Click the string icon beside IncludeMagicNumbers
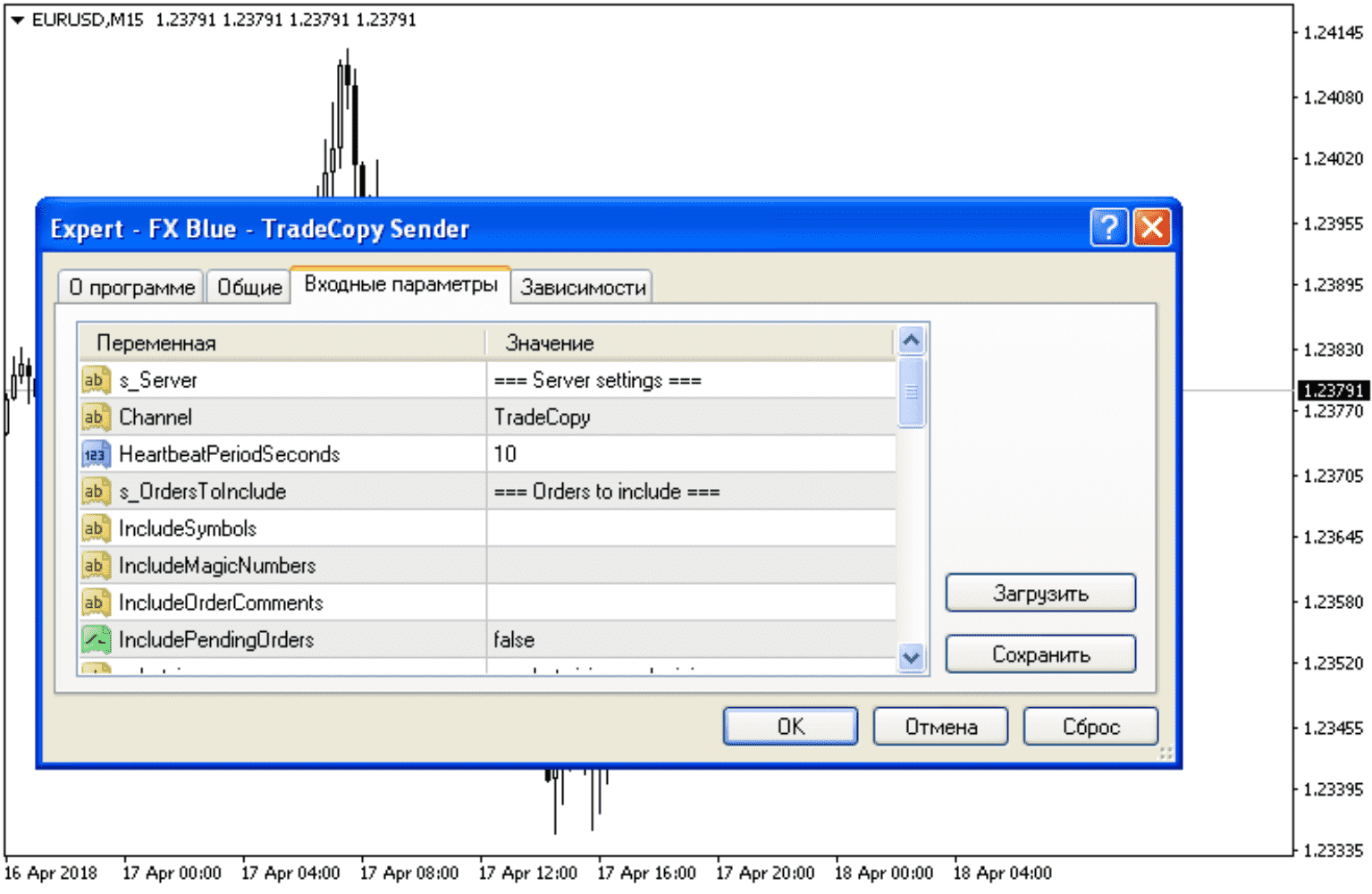 (x=96, y=565)
